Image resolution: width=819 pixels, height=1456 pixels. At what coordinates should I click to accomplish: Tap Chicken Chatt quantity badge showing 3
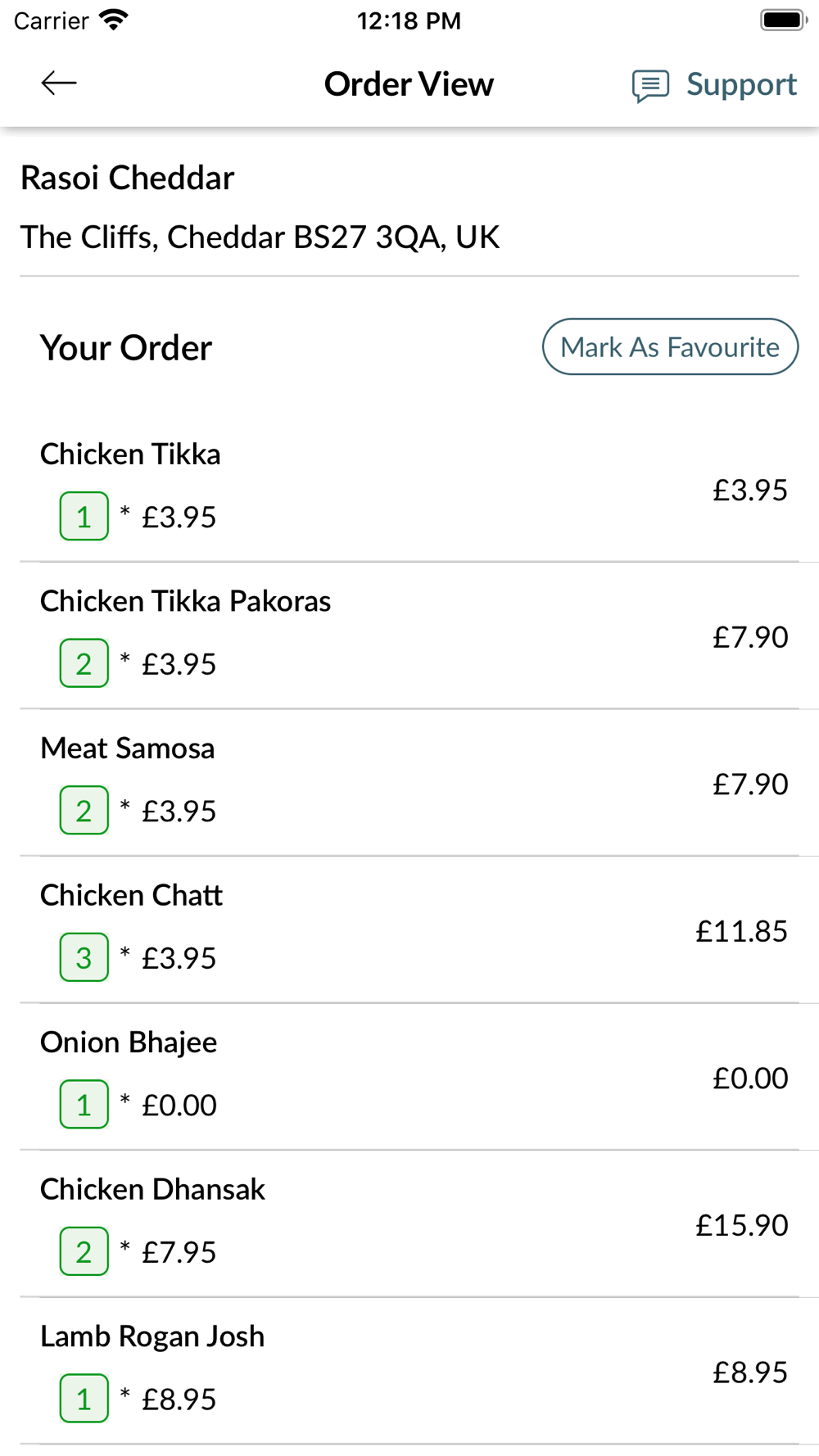(84, 957)
